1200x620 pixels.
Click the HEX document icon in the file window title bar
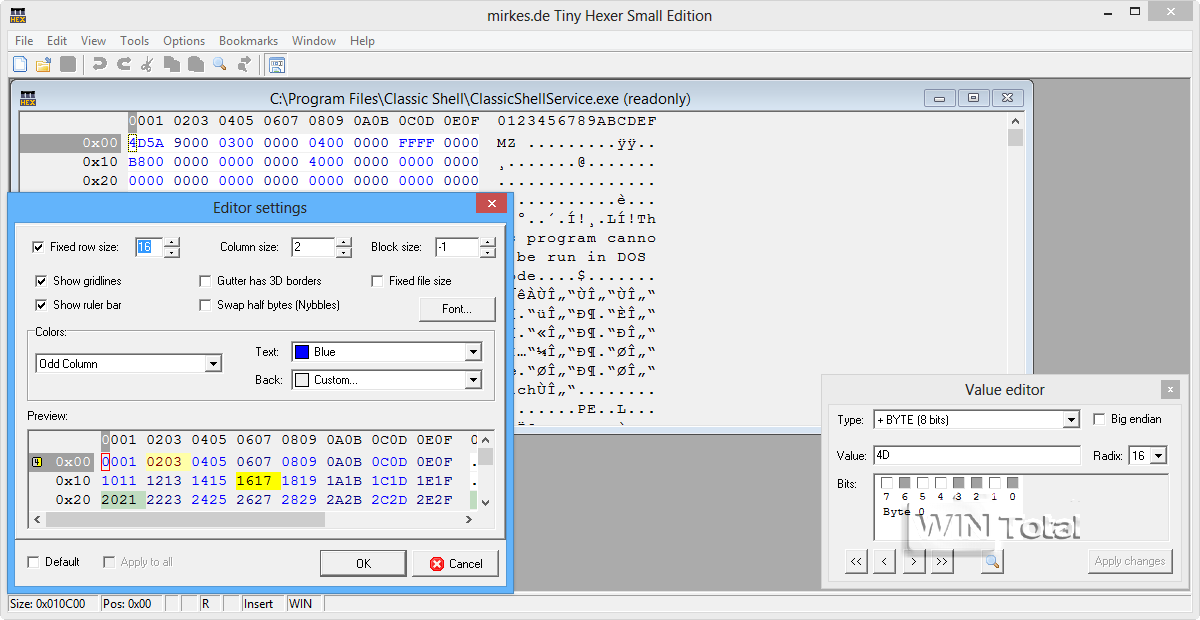click(29, 99)
